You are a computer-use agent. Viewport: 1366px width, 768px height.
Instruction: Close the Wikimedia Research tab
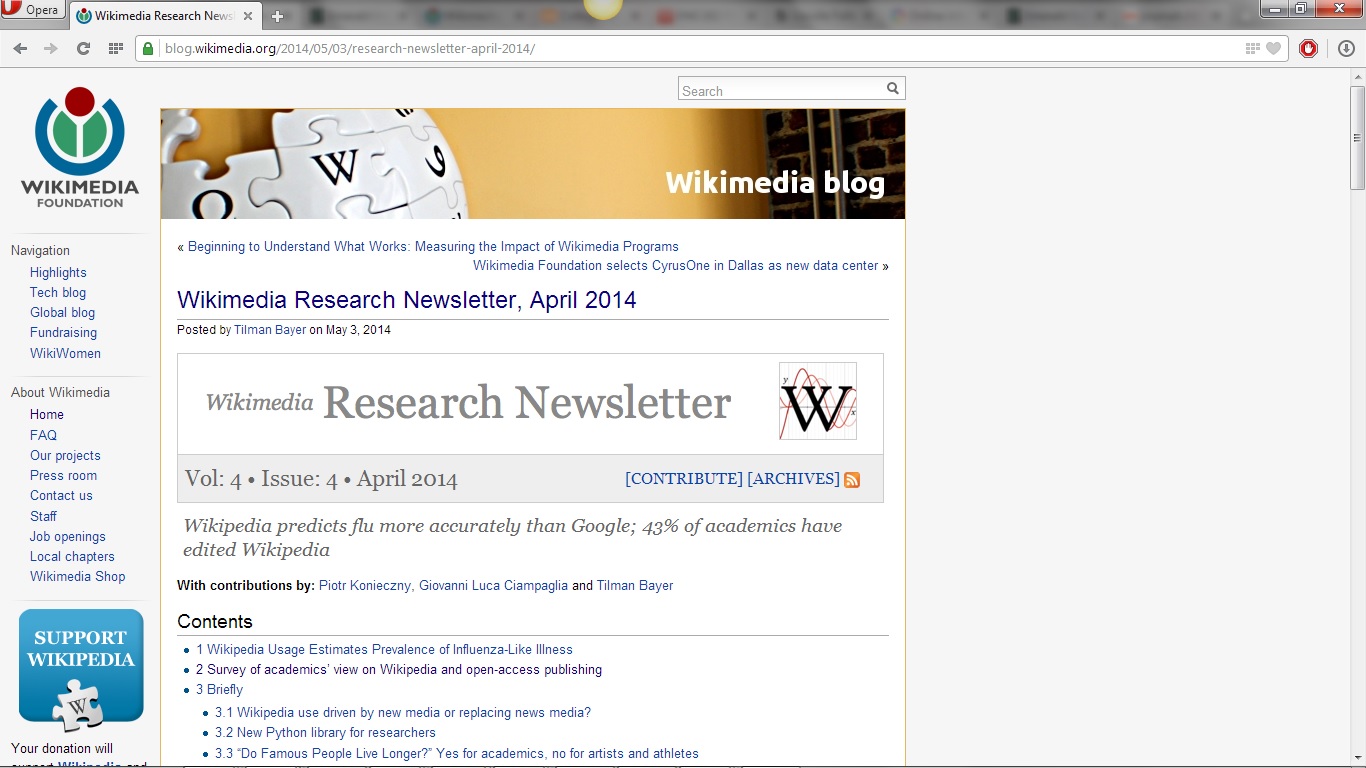point(248,16)
